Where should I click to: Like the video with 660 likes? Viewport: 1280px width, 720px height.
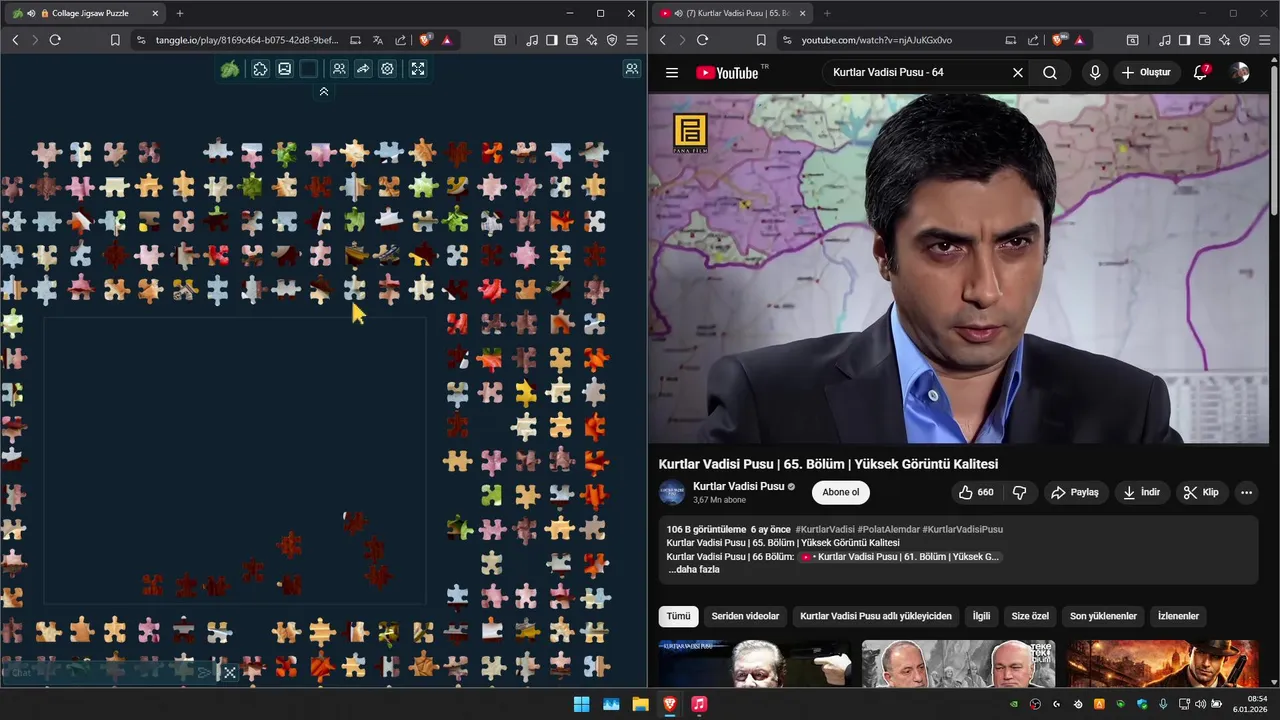click(976, 492)
